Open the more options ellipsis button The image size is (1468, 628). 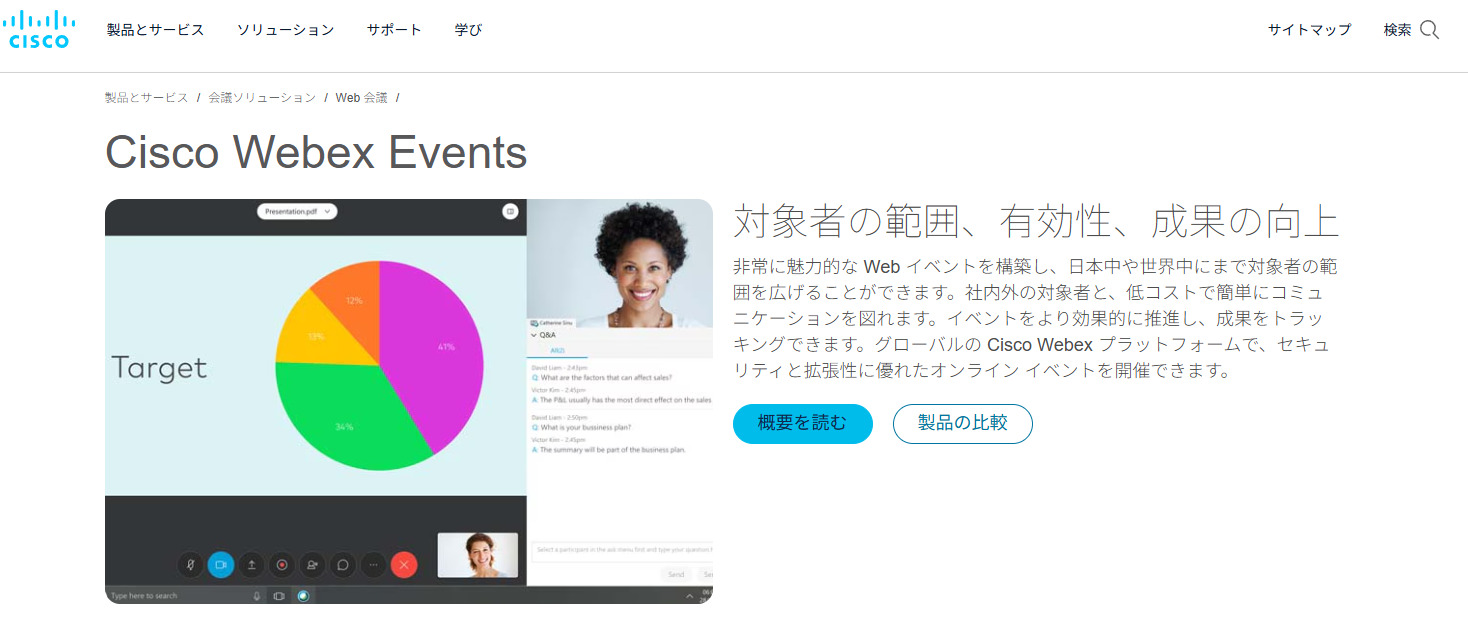(373, 564)
